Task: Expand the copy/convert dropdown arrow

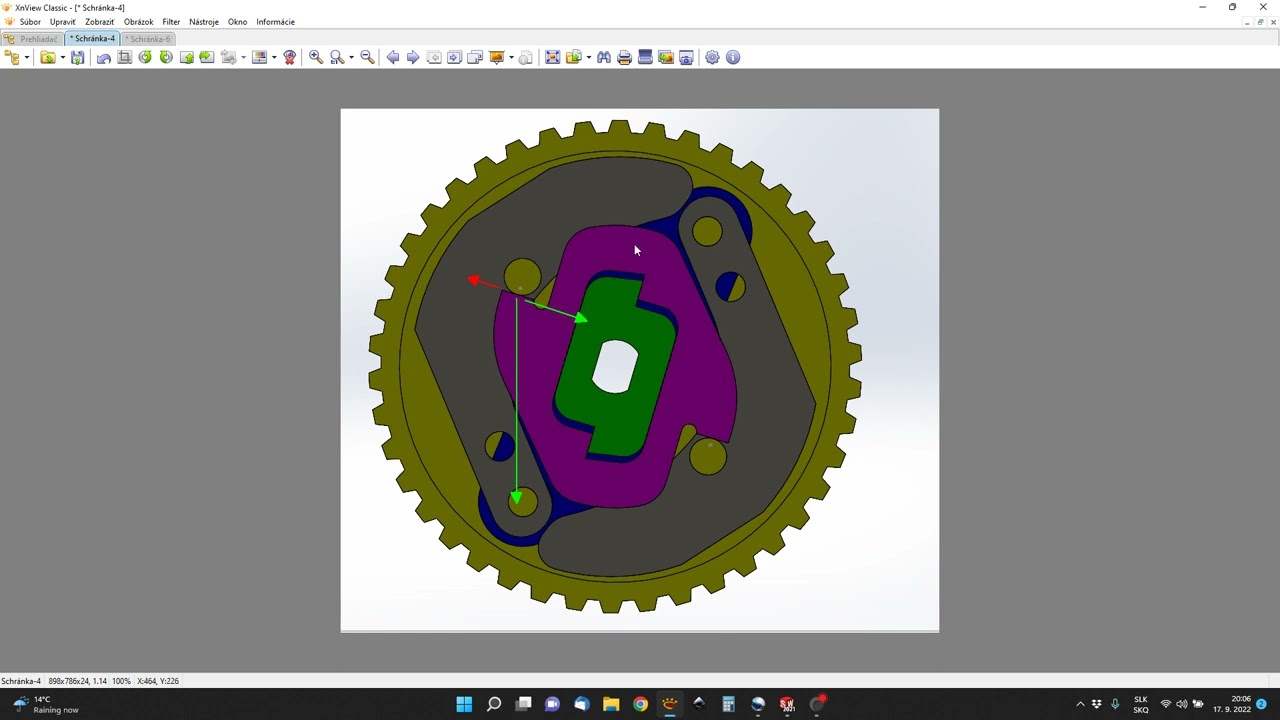Action: point(588,57)
